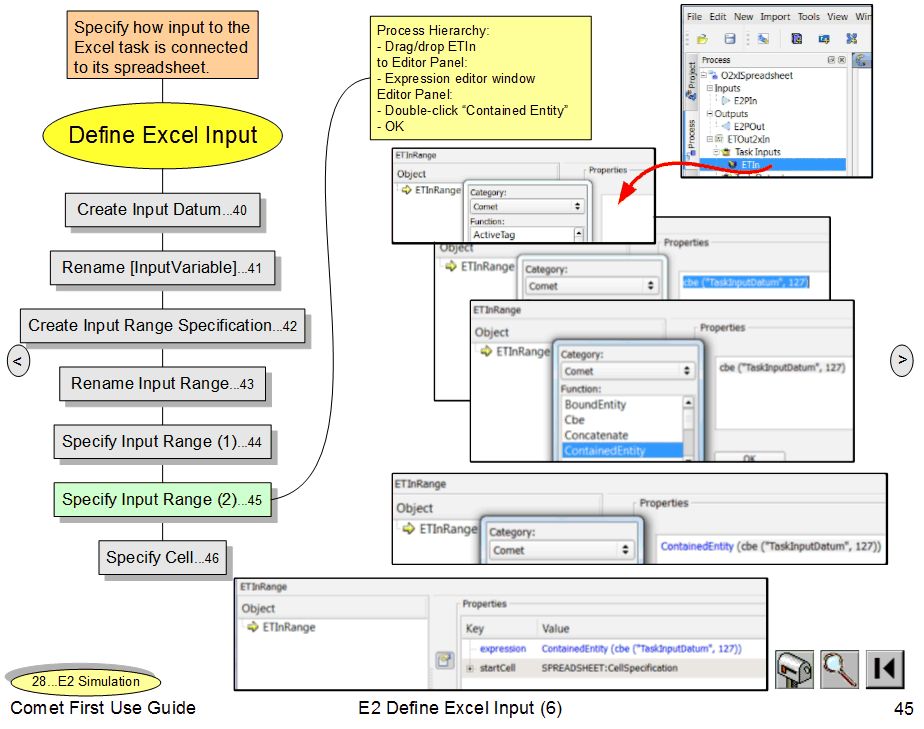Click the Save diskette toolbar icon
Viewport: 924px width, 729px height.
[x=730, y=39]
